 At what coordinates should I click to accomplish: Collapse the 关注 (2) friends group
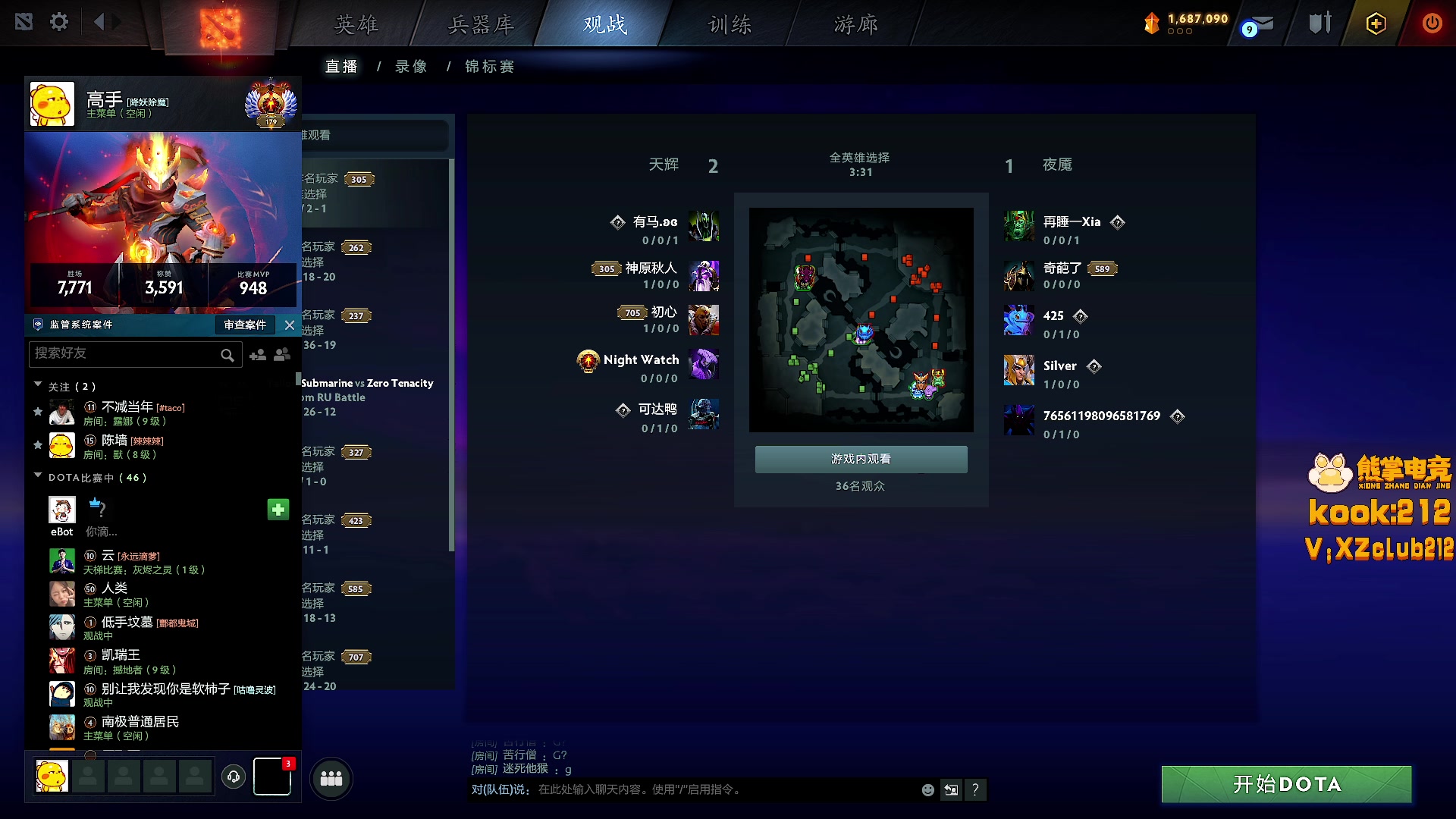[38, 385]
